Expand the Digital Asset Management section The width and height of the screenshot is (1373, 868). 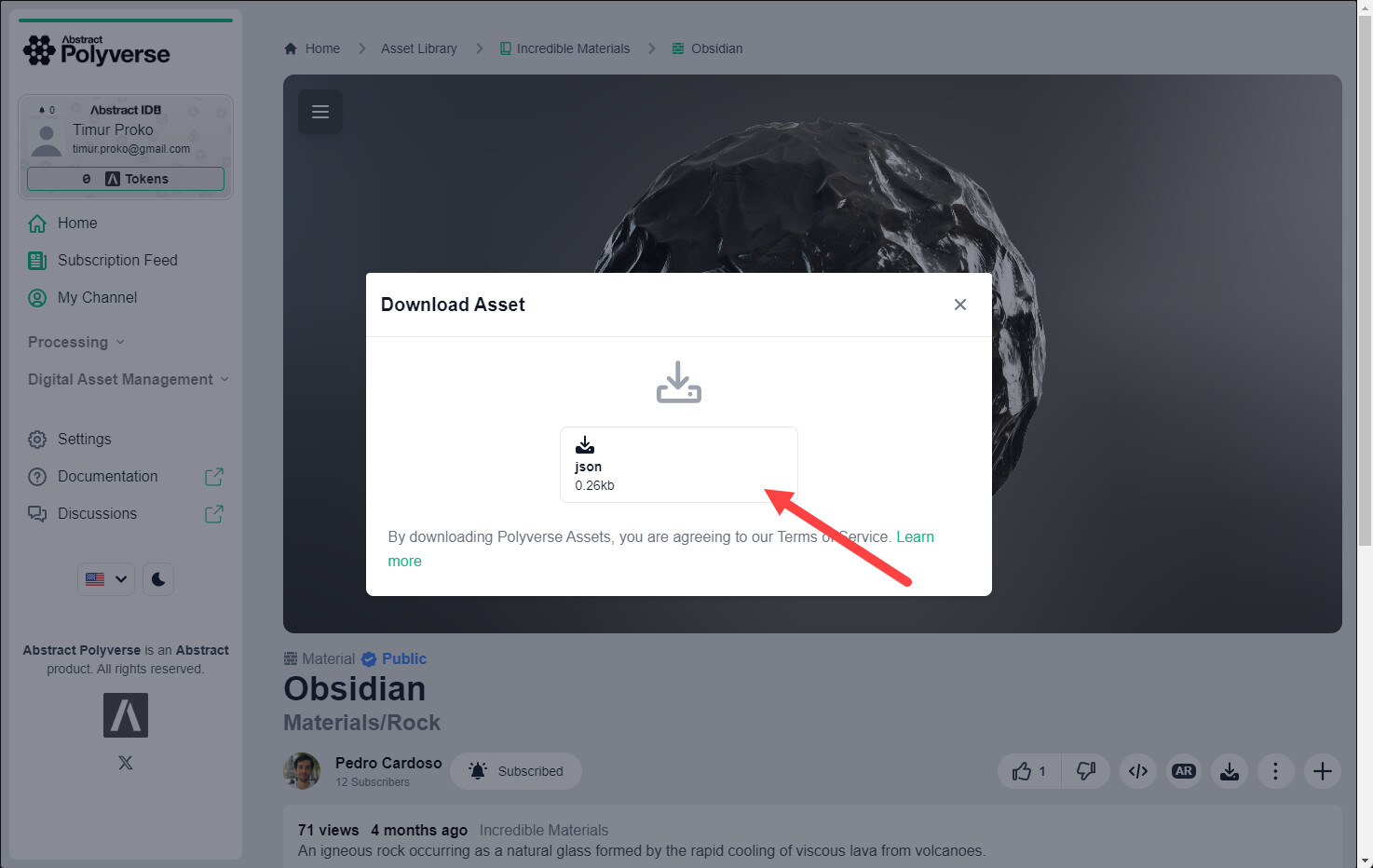(x=129, y=379)
